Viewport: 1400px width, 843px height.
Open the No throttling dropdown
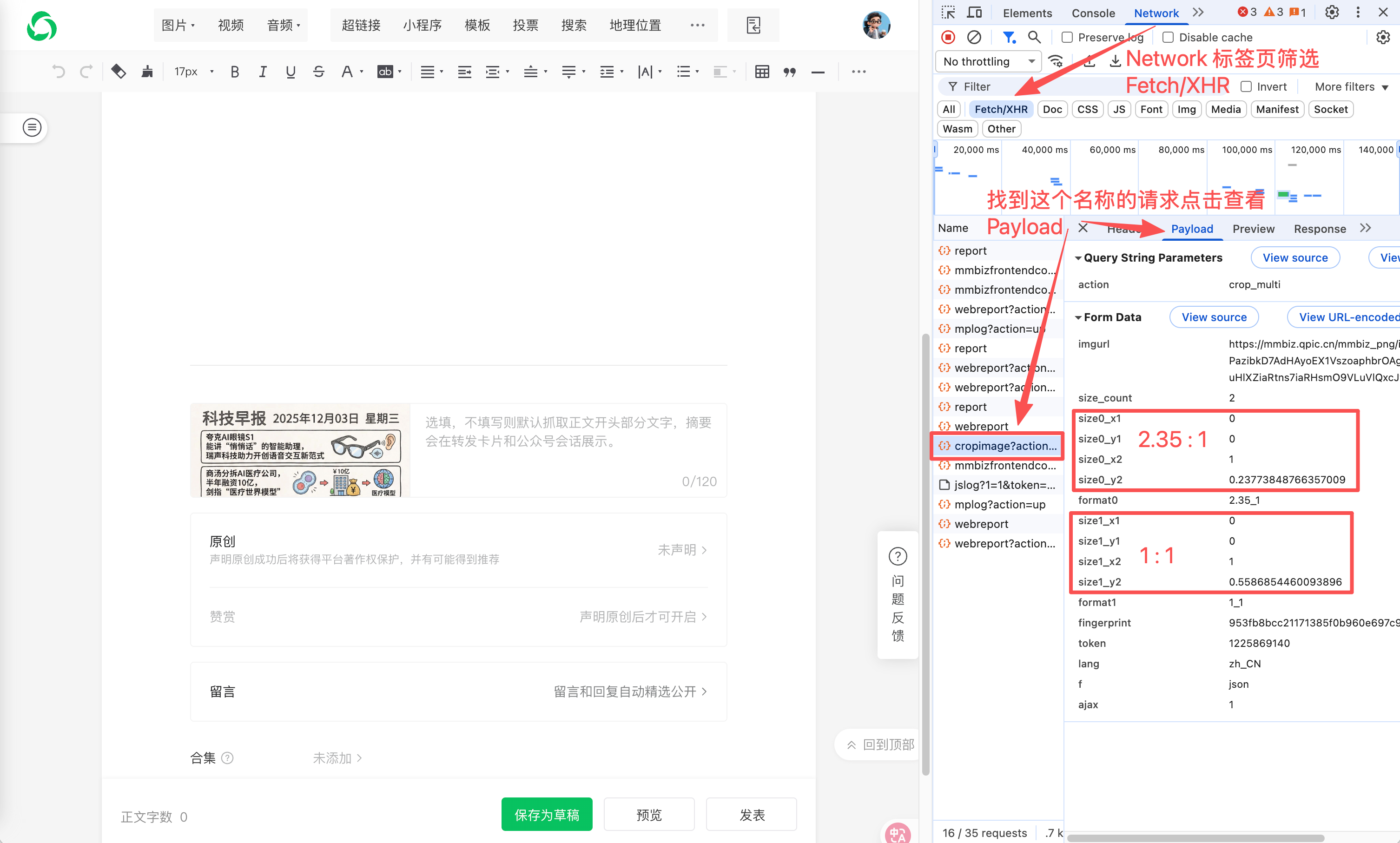[x=988, y=61]
